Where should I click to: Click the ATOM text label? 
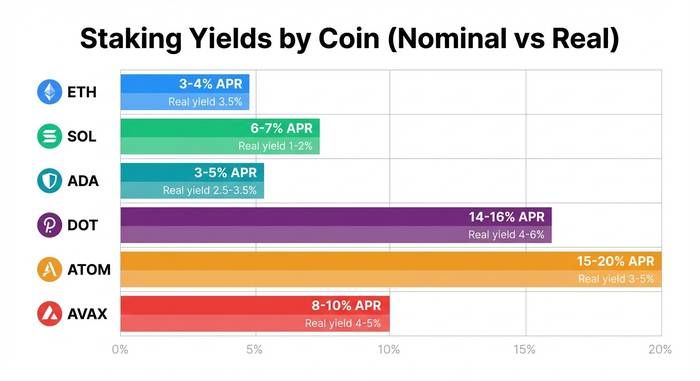pos(89,270)
